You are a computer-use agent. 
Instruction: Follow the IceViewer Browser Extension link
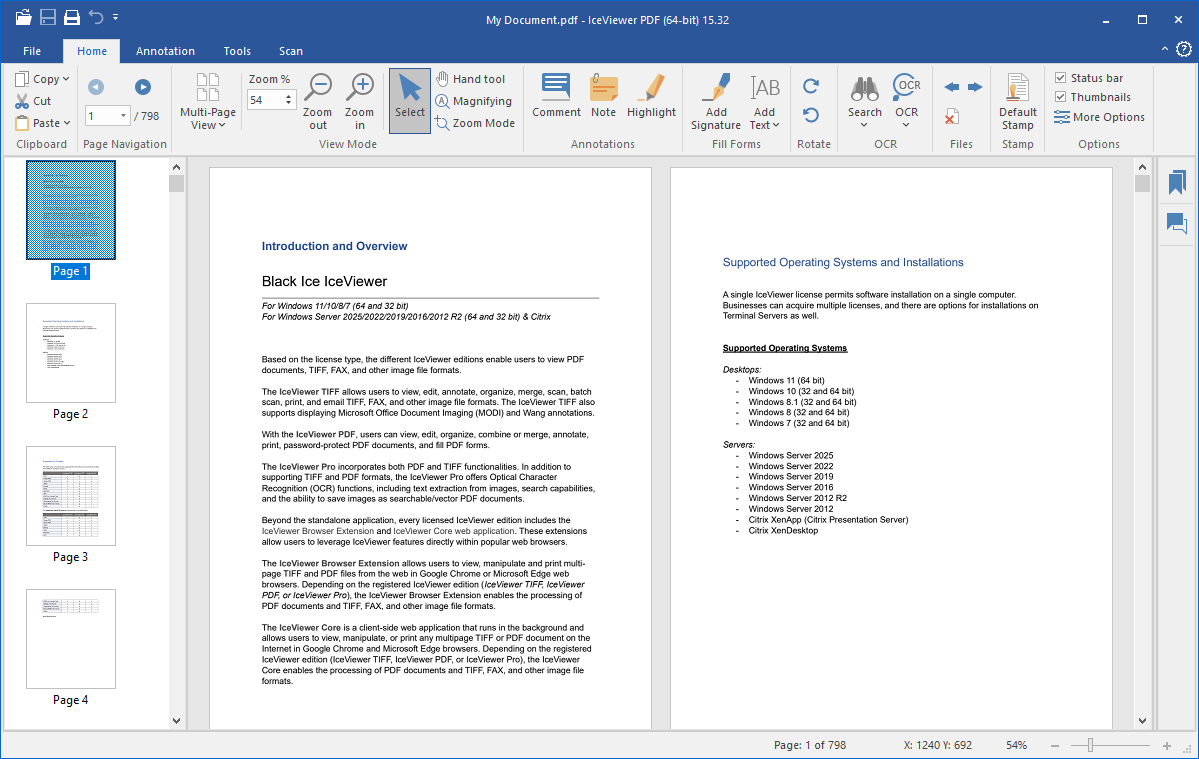[x=318, y=531]
